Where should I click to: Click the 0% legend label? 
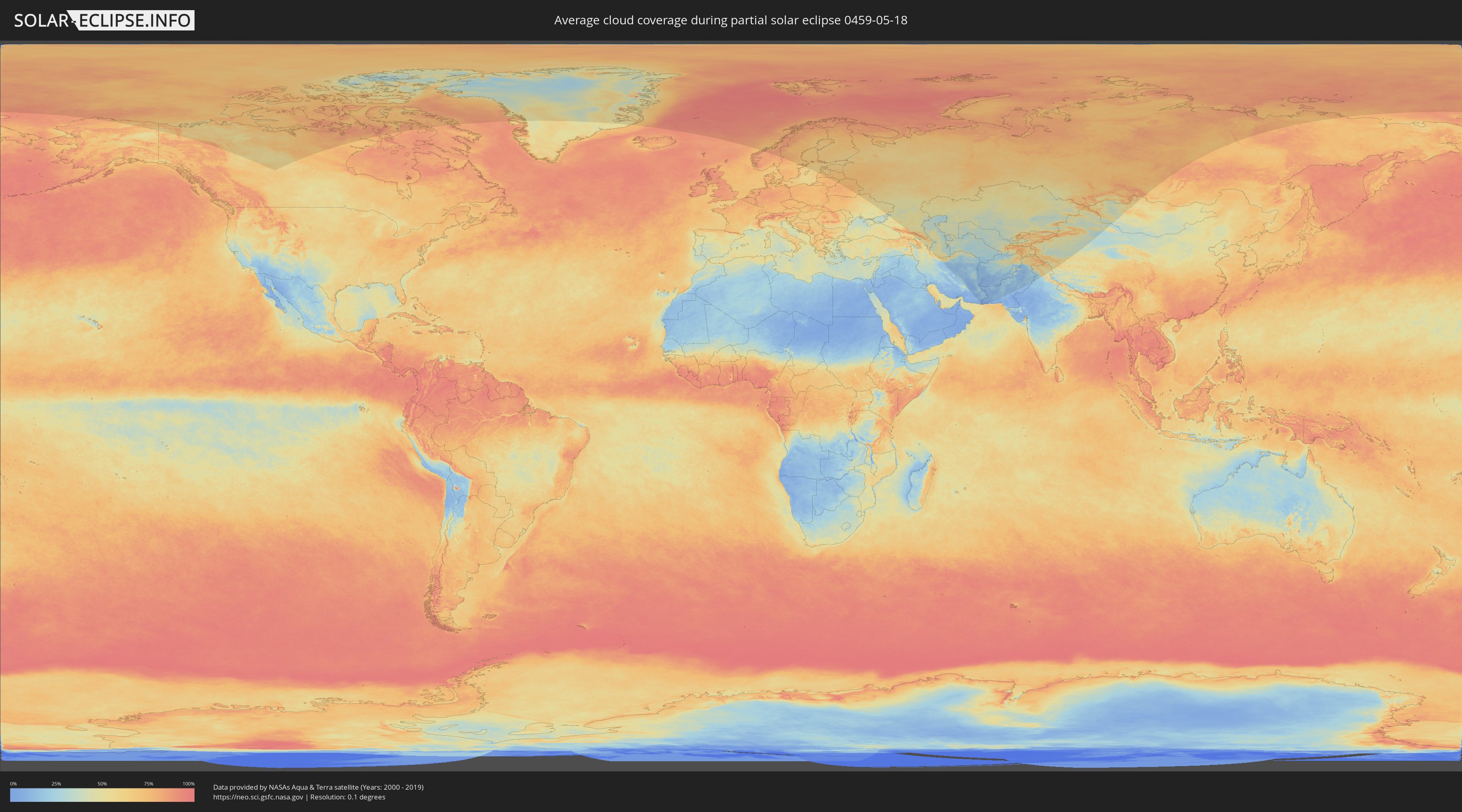tap(13, 784)
